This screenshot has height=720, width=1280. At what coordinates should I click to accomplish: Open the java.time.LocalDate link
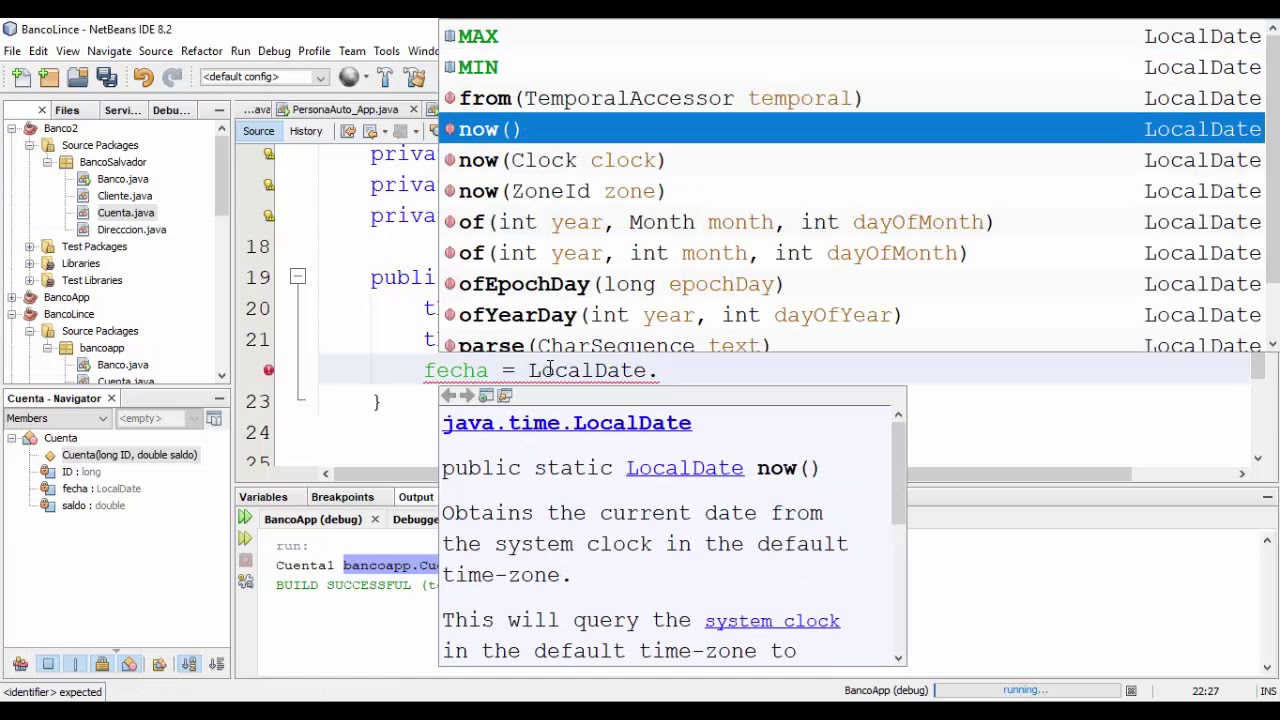(566, 423)
